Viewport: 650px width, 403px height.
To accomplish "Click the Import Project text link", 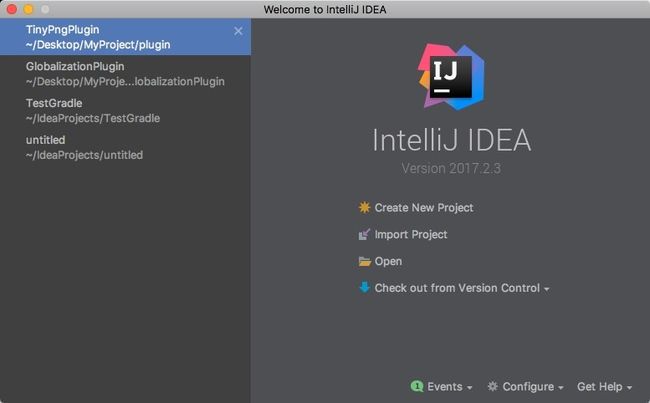I will click(x=411, y=234).
